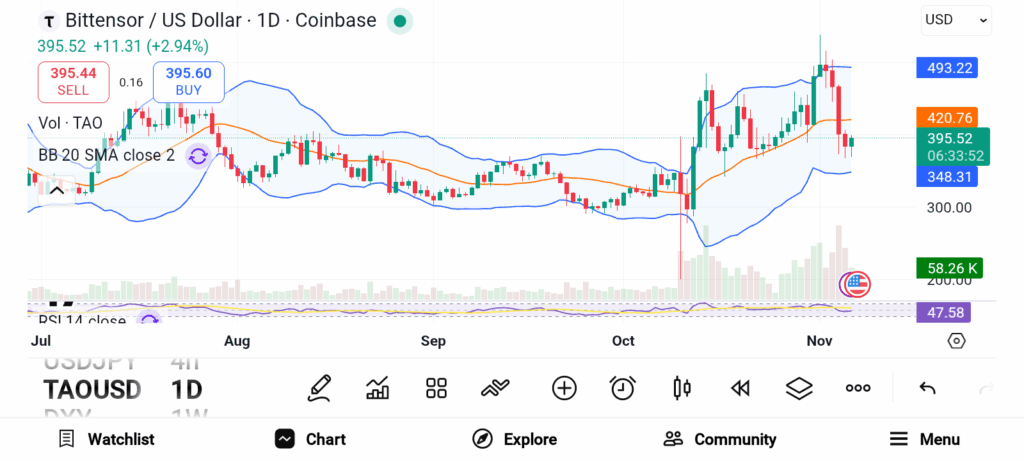Open the layout templates grid icon
This screenshot has width=1024, height=461.
coord(436,388)
